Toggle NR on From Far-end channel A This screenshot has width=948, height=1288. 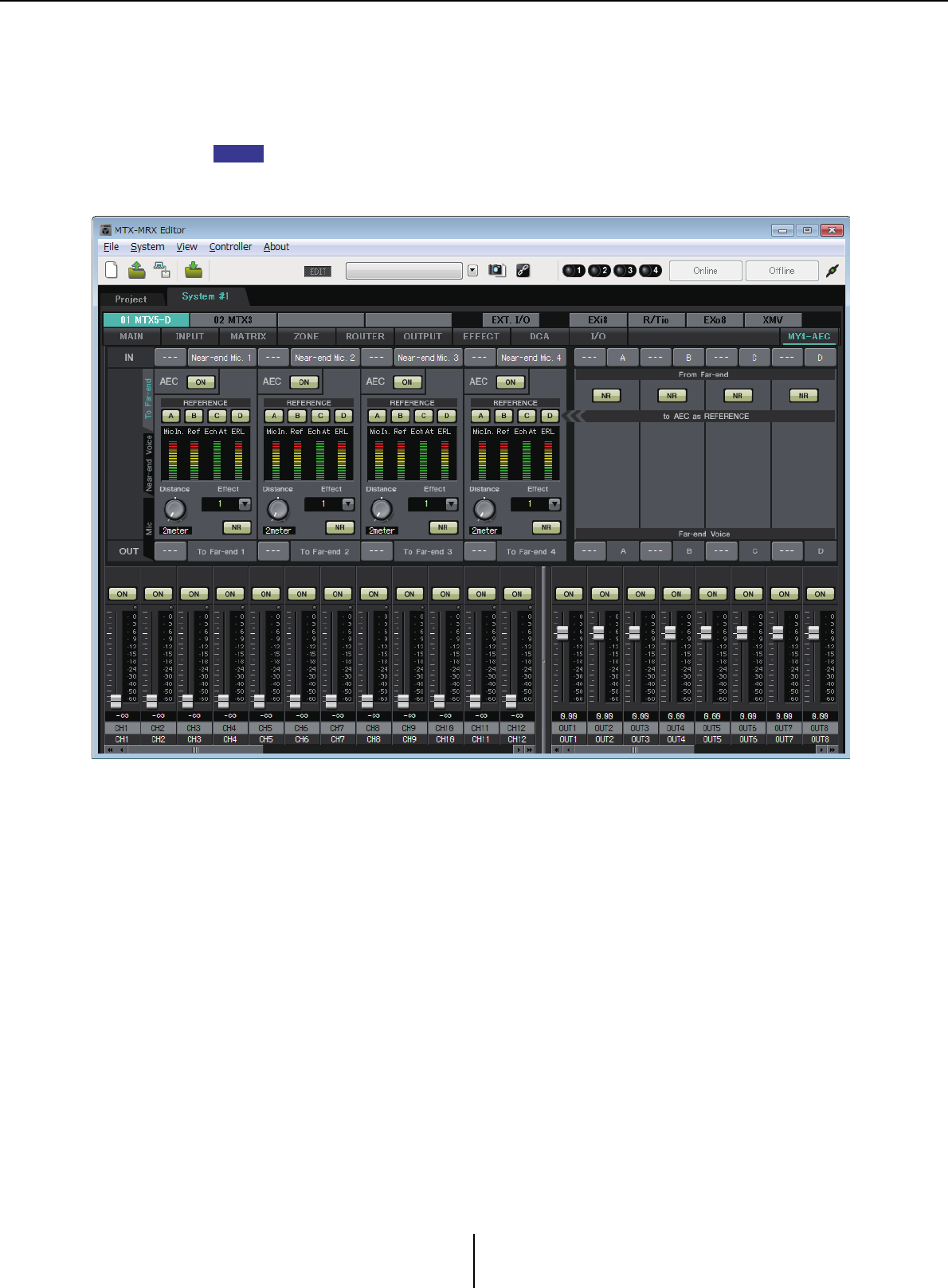[x=606, y=396]
